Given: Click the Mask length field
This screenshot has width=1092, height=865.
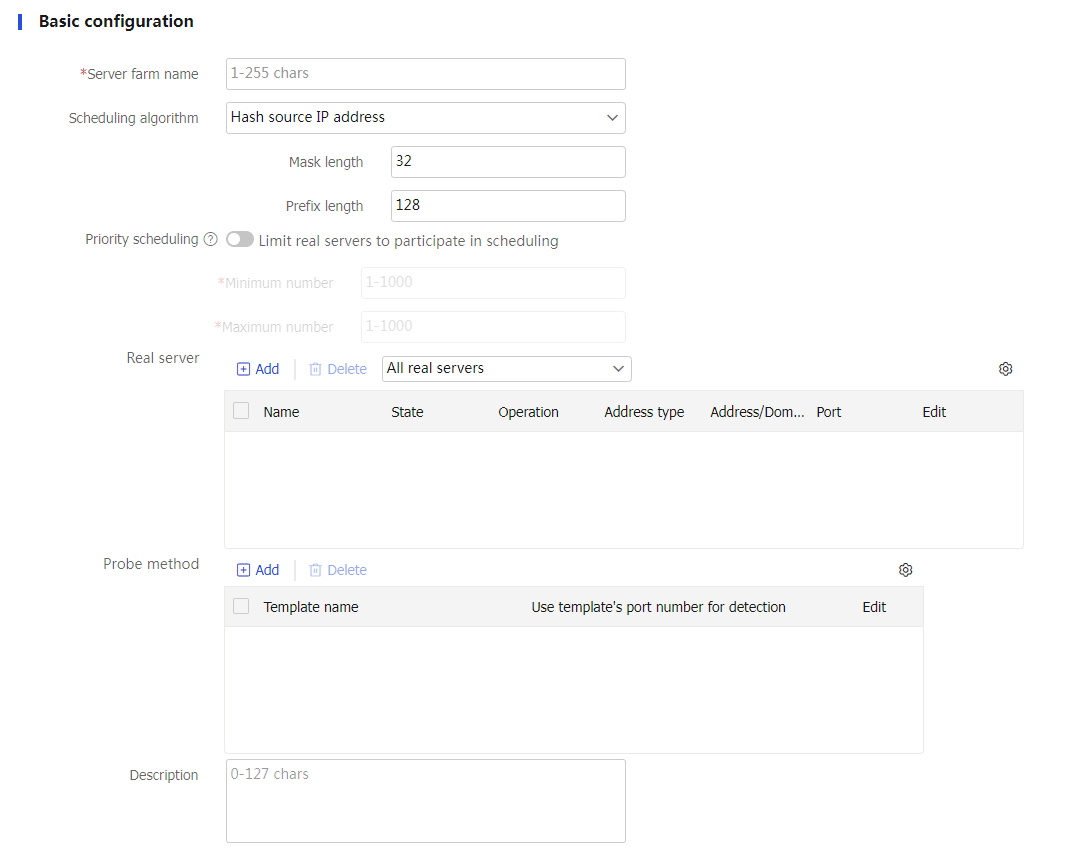Looking at the screenshot, I should click(507, 162).
